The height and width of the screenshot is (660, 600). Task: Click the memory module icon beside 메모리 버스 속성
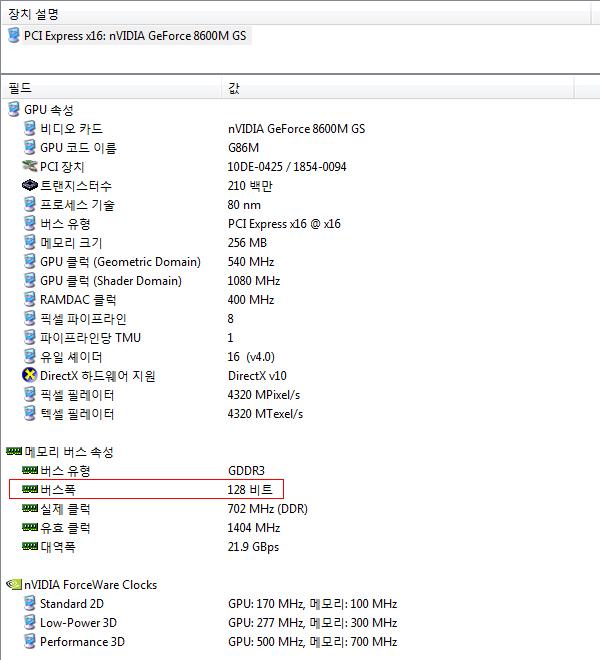pos(14,451)
